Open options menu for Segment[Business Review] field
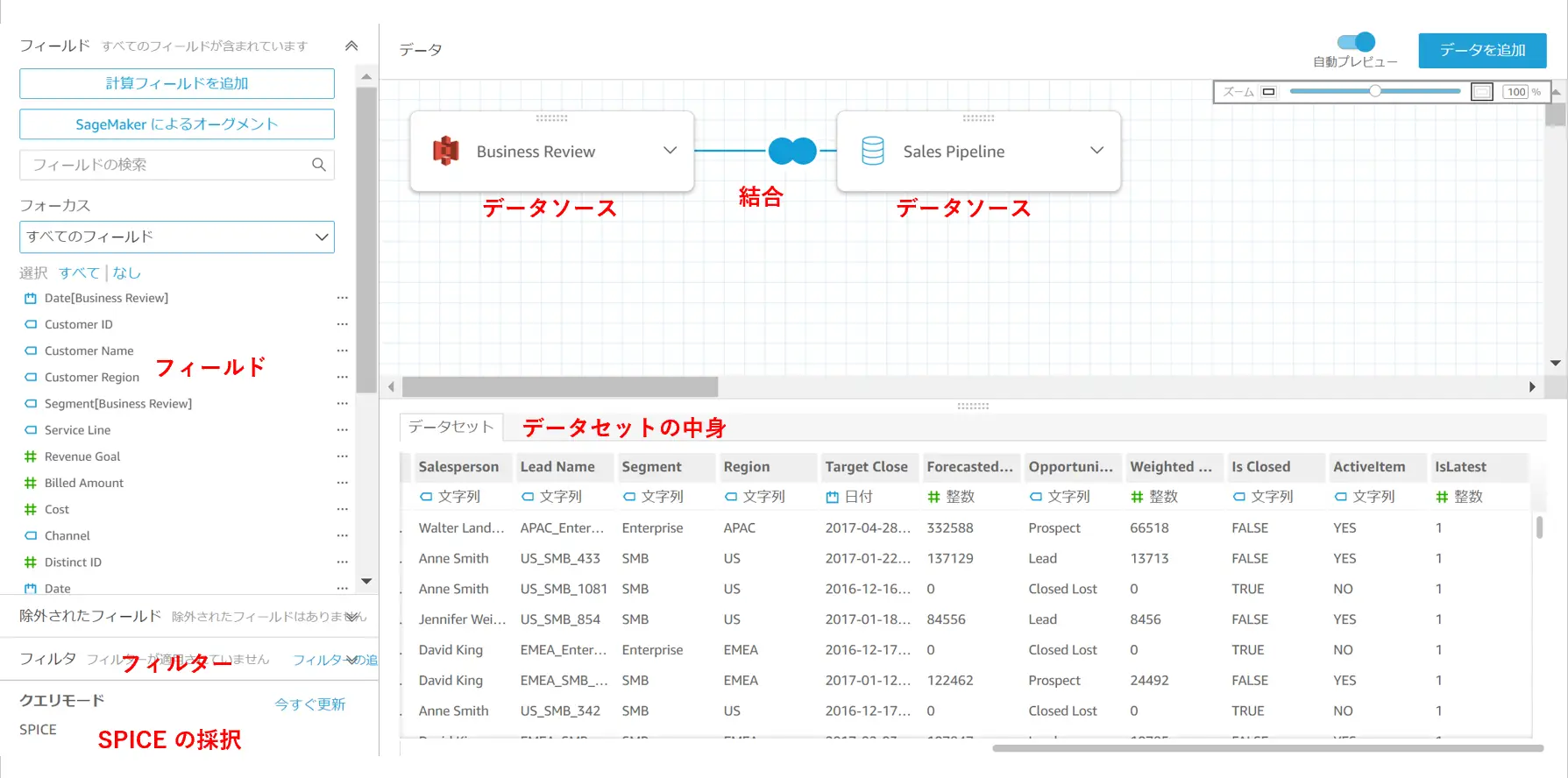1568x778 pixels. click(342, 403)
